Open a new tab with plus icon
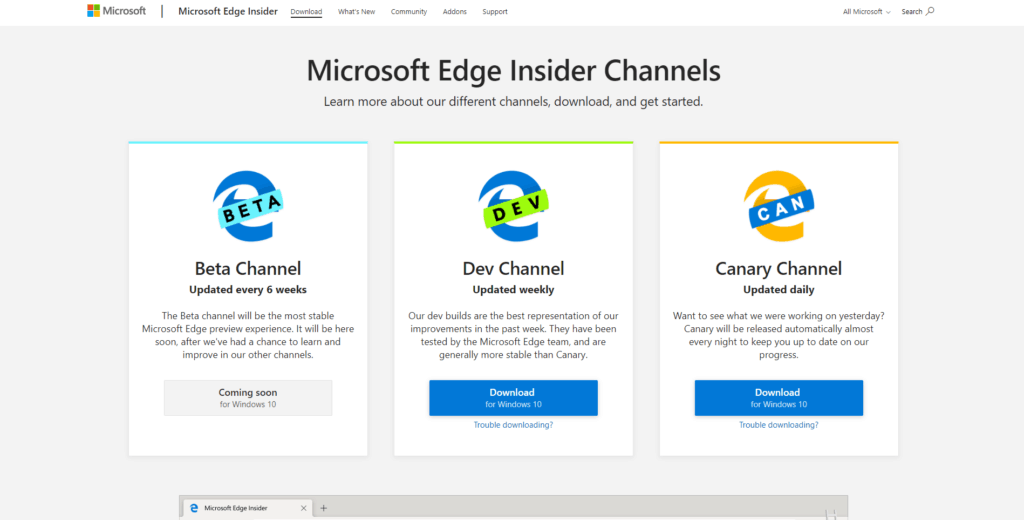This screenshot has width=1024, height=520. pyautogui.click(x=323, y=508)
